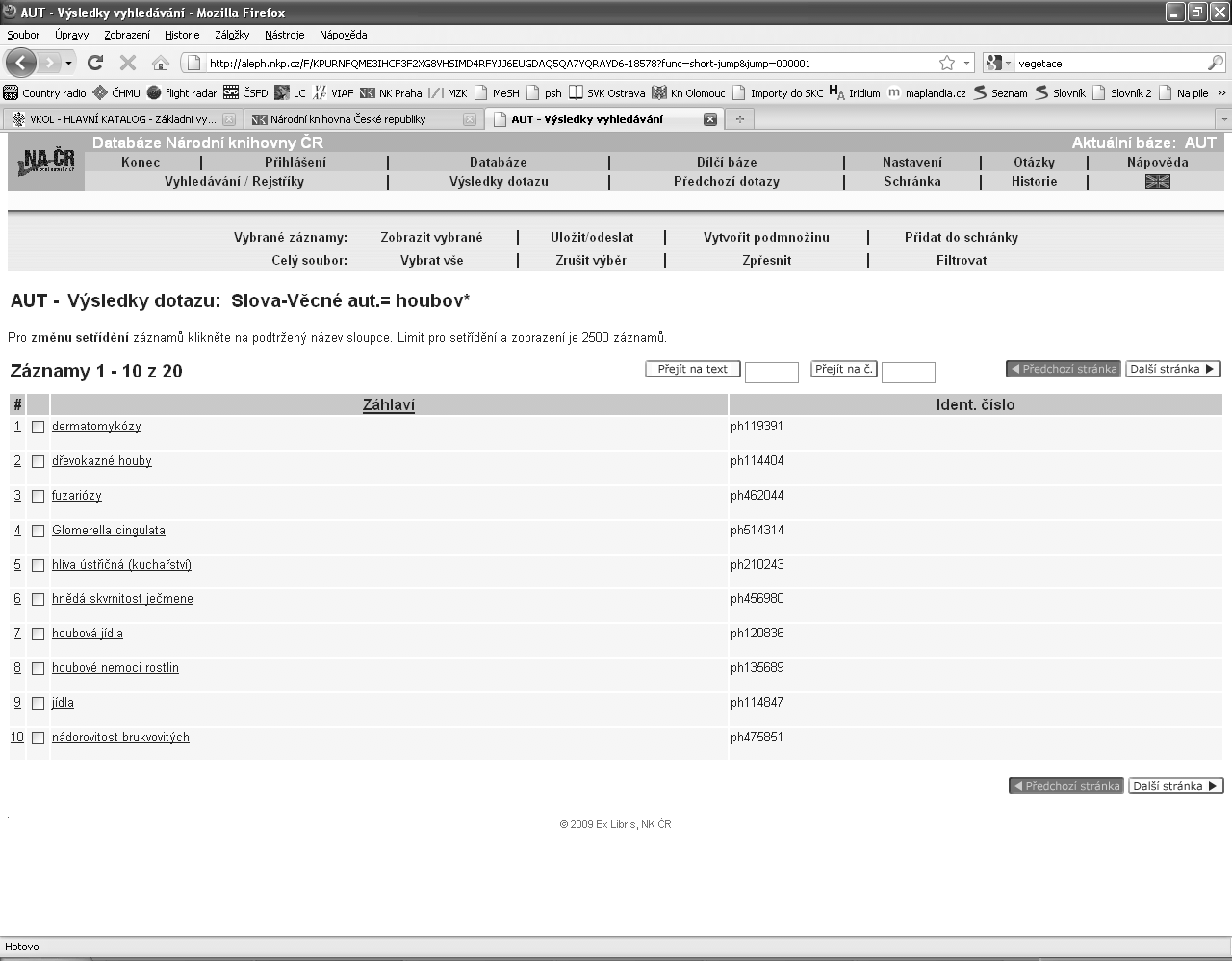Reload the page with the refresh icon

[x=94, y=63]
